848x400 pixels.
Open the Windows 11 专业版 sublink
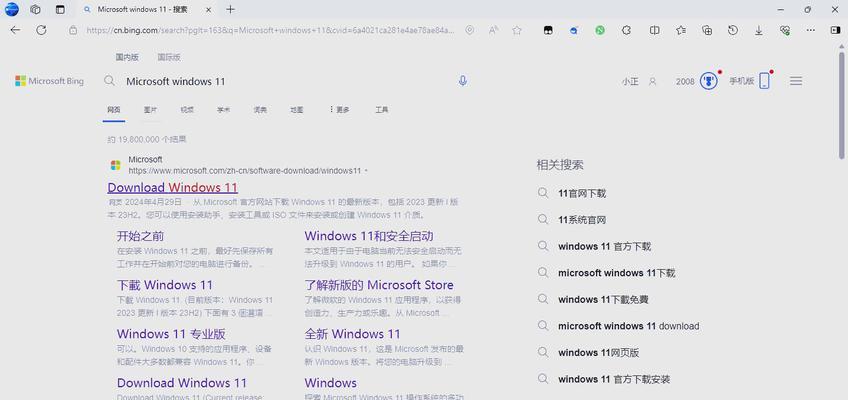pyautogui.click(x=171, y=334)
